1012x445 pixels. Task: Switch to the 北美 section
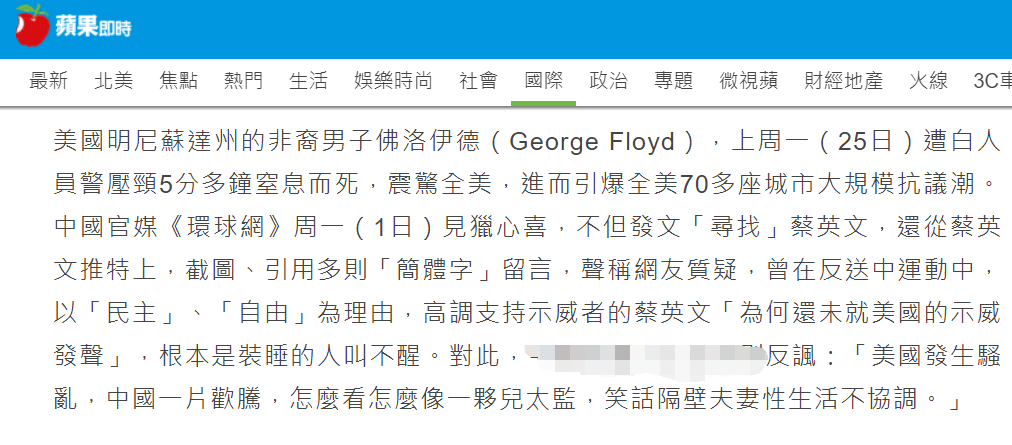(114, 81)
